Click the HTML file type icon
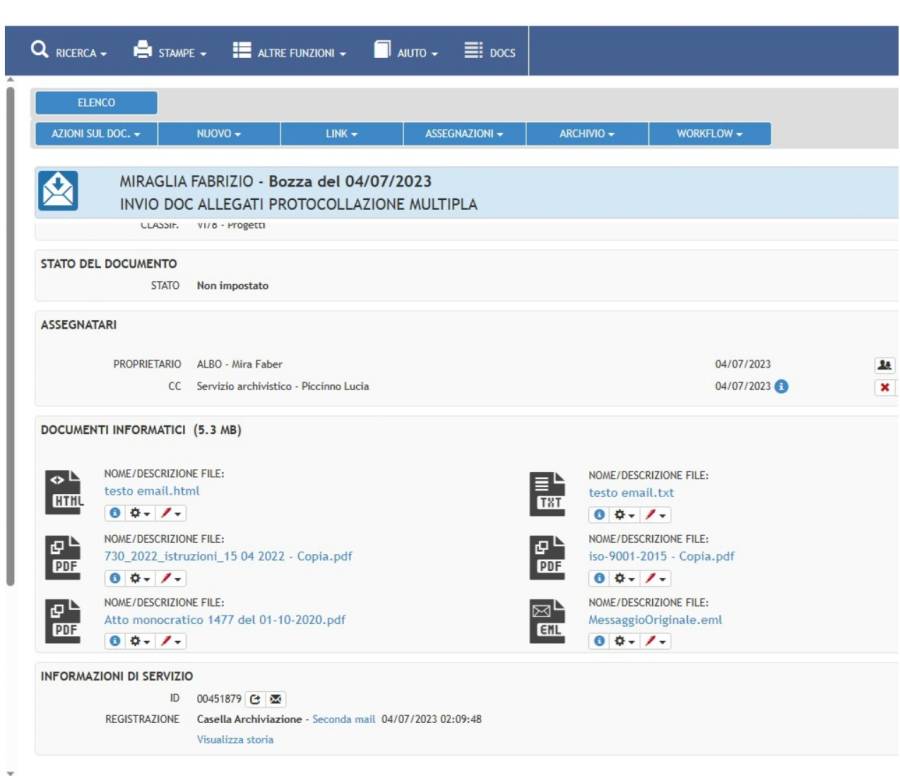This screenshot has height=776, width=900. 62,492
